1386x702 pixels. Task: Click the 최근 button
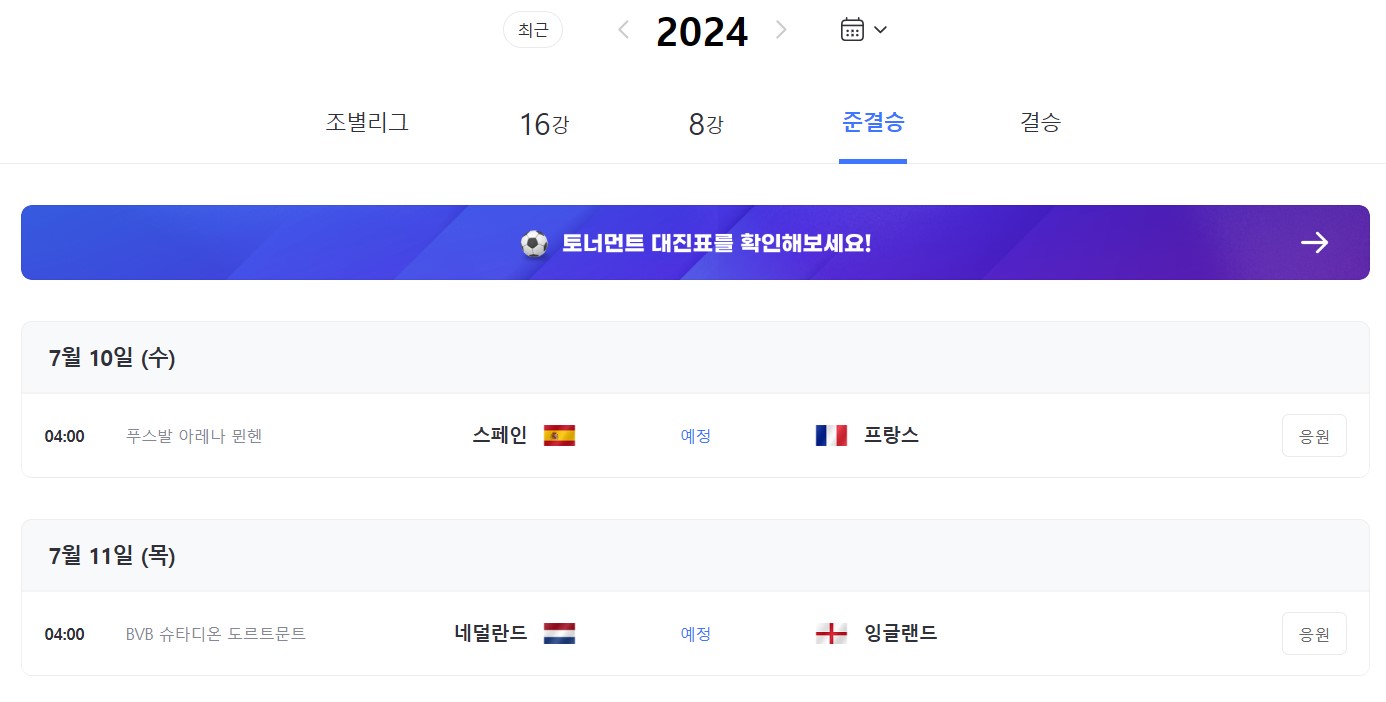pos(532,29)
